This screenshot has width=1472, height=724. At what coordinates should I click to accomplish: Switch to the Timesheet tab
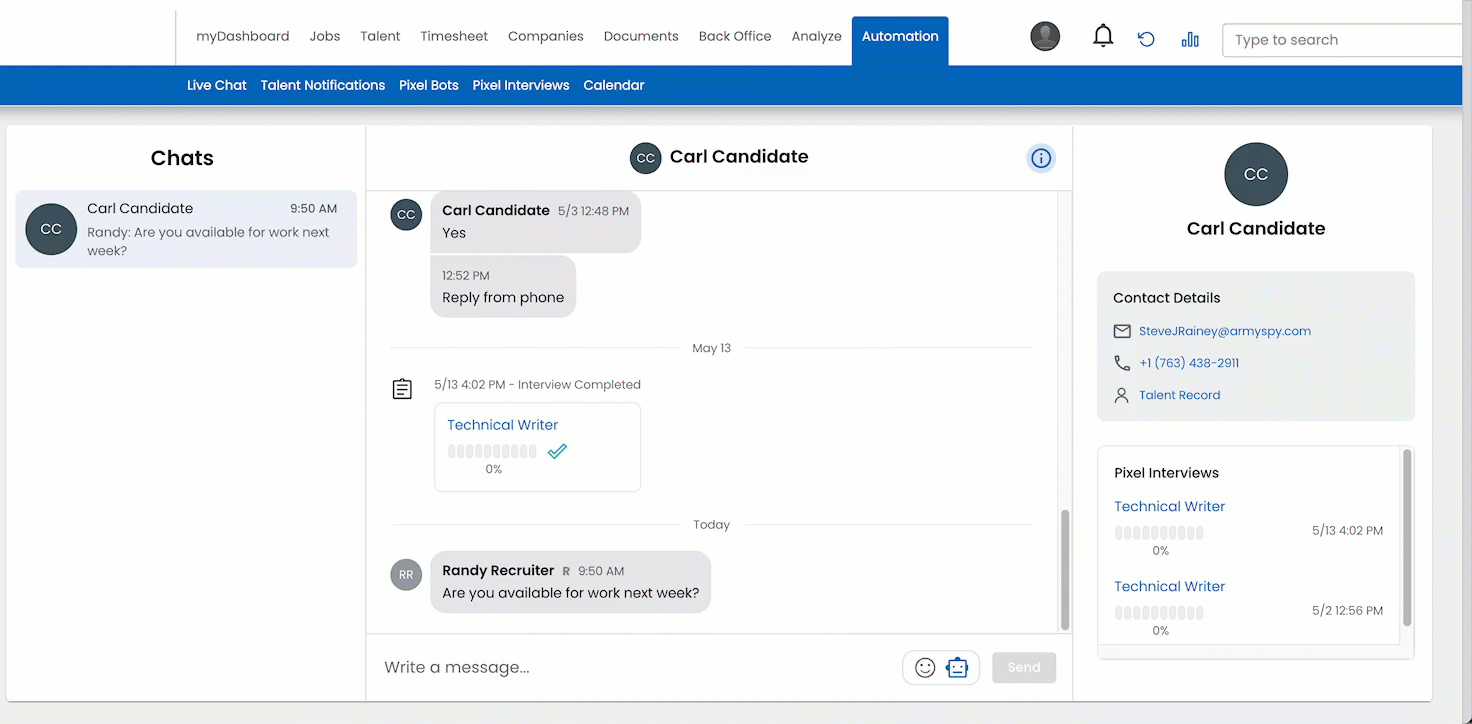454,36
